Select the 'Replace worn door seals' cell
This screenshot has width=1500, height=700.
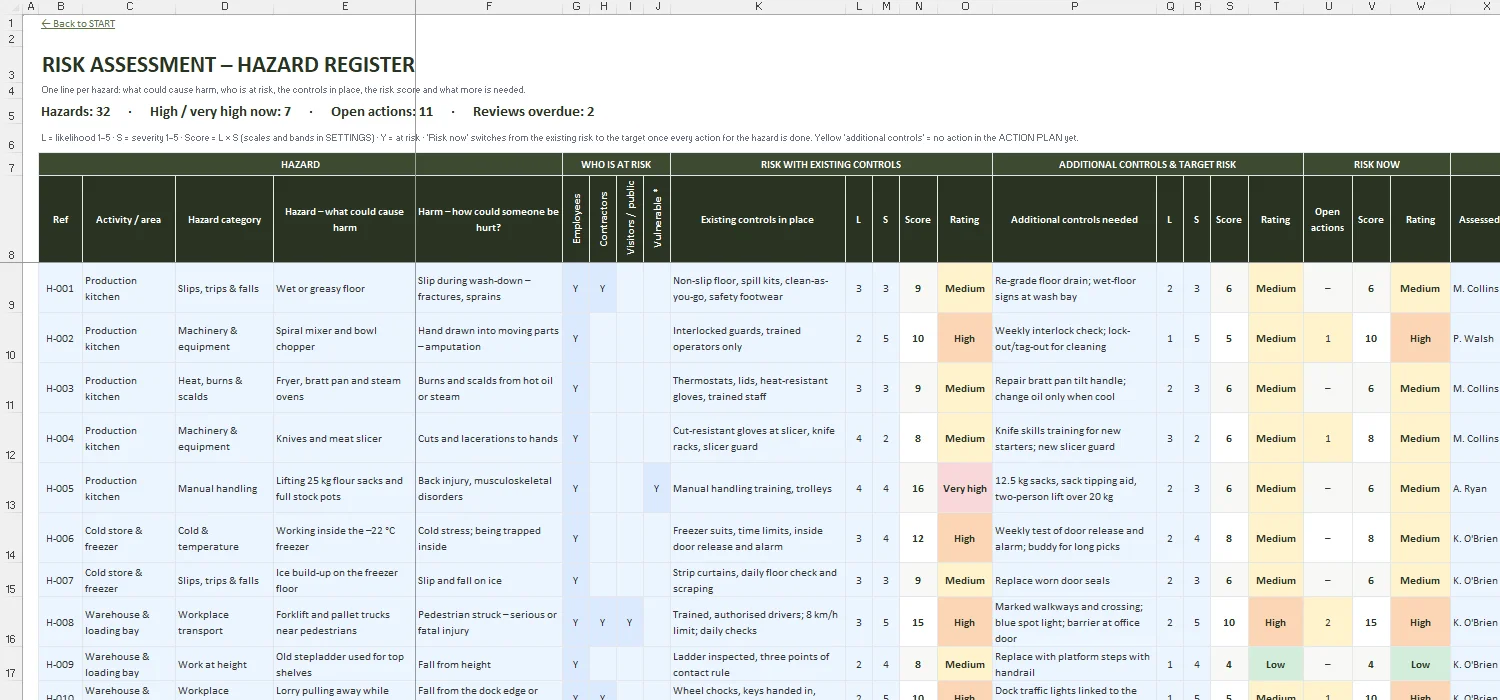[x=1074, y=580]
